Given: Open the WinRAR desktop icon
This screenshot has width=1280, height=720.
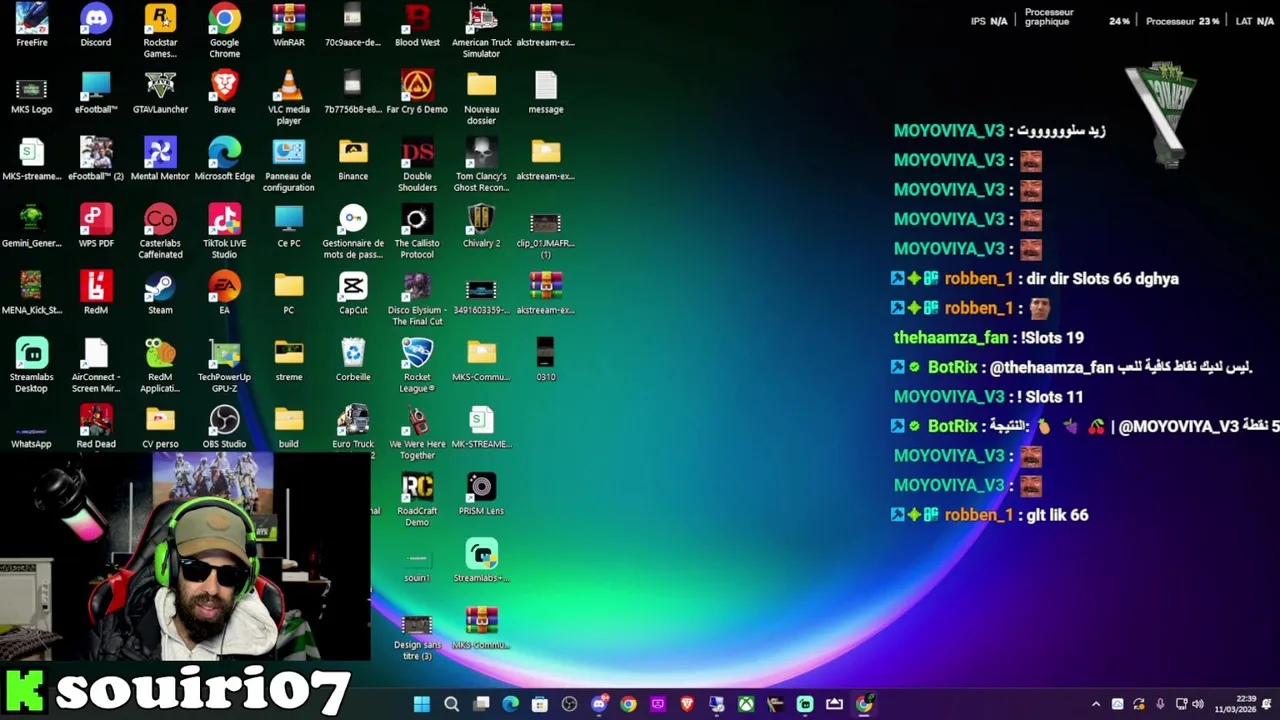Looking at the screenshot, I should 289,25.
